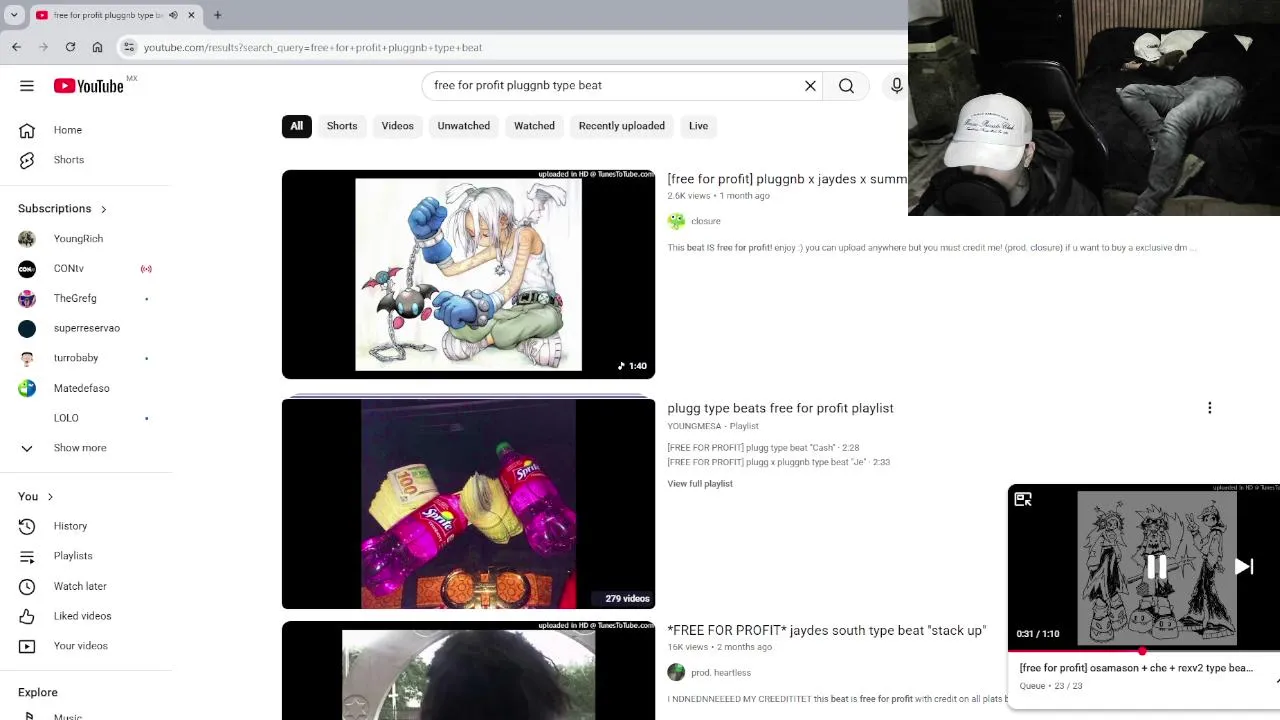1280x720 pixels.
Task: Open more options for plugg playlist result
Action: tap(1210, 408)
